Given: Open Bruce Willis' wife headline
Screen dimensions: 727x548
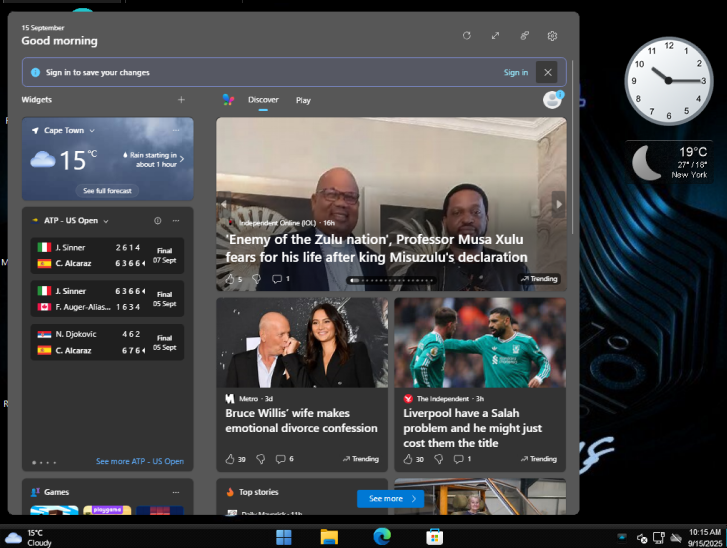Looking at the screenshot, I should 301,421.
